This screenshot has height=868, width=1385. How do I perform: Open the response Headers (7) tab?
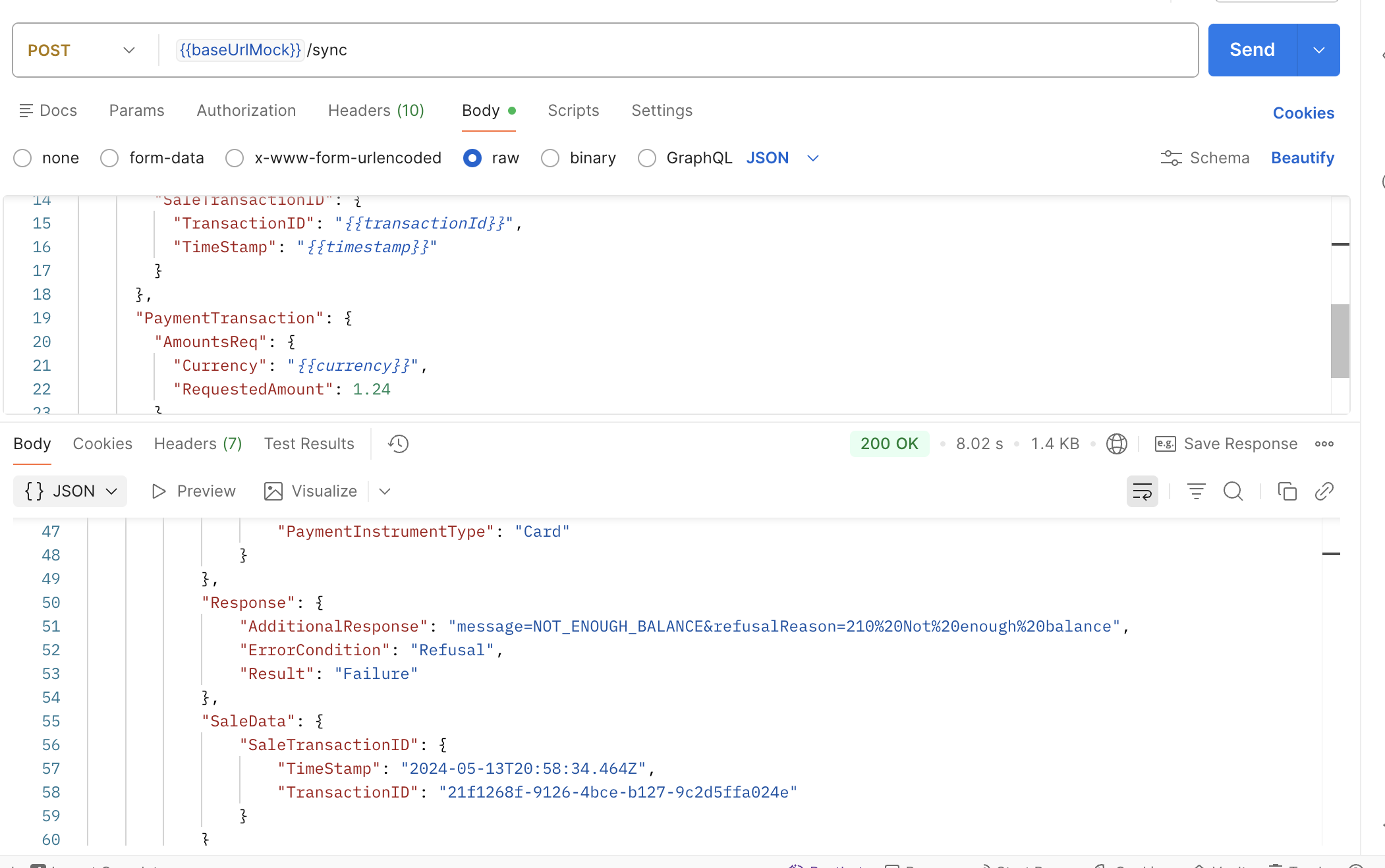(198, 444)
